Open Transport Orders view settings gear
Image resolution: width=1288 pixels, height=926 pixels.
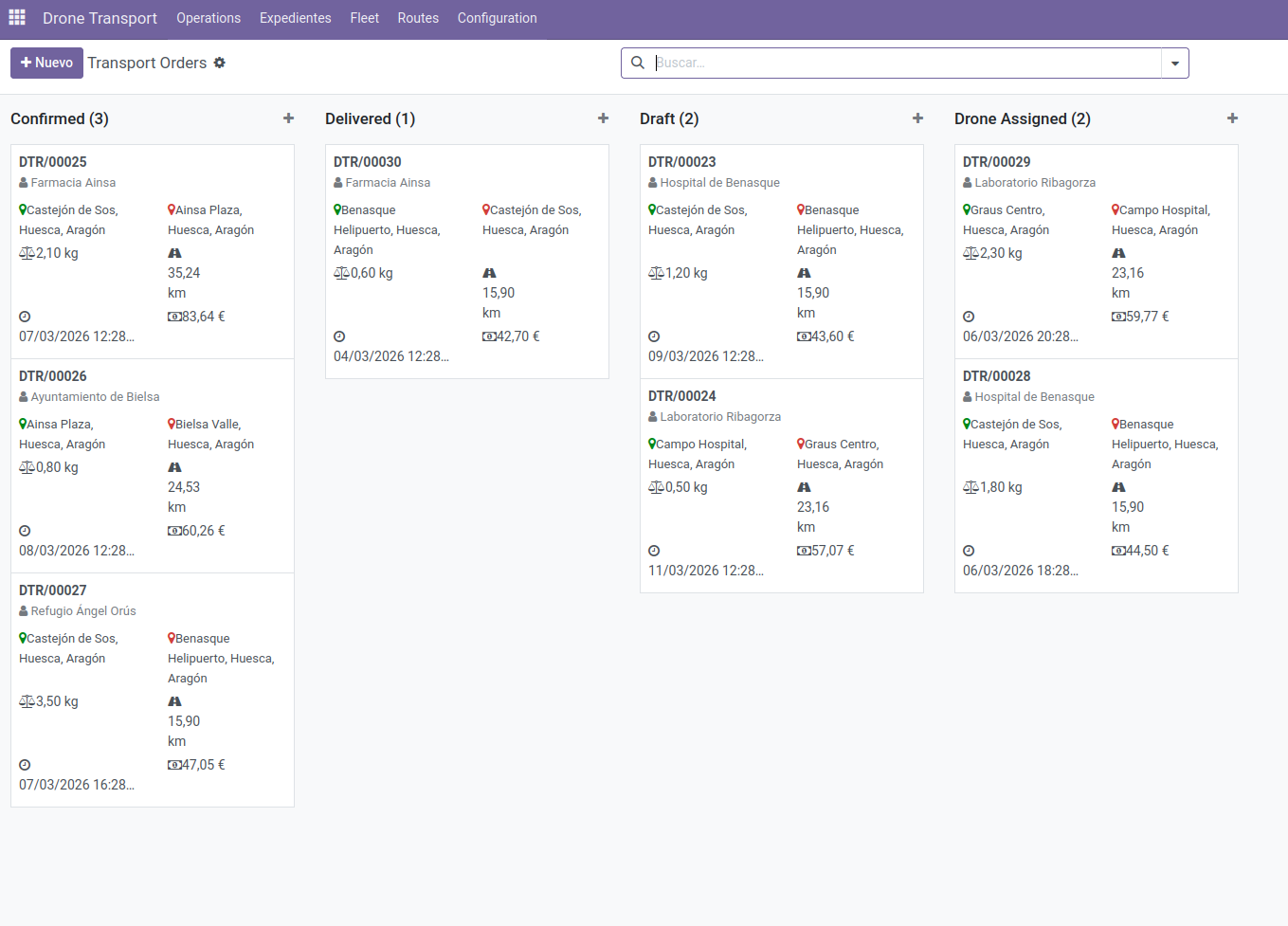click(220, 63)
